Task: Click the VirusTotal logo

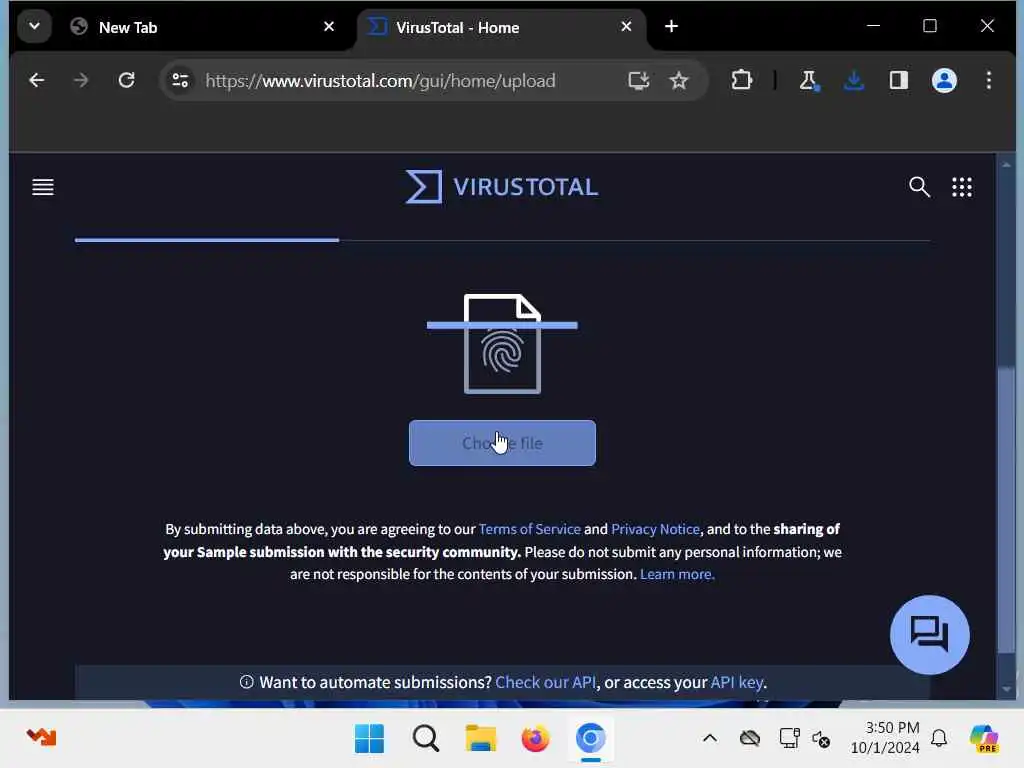Action: (501, 187)
